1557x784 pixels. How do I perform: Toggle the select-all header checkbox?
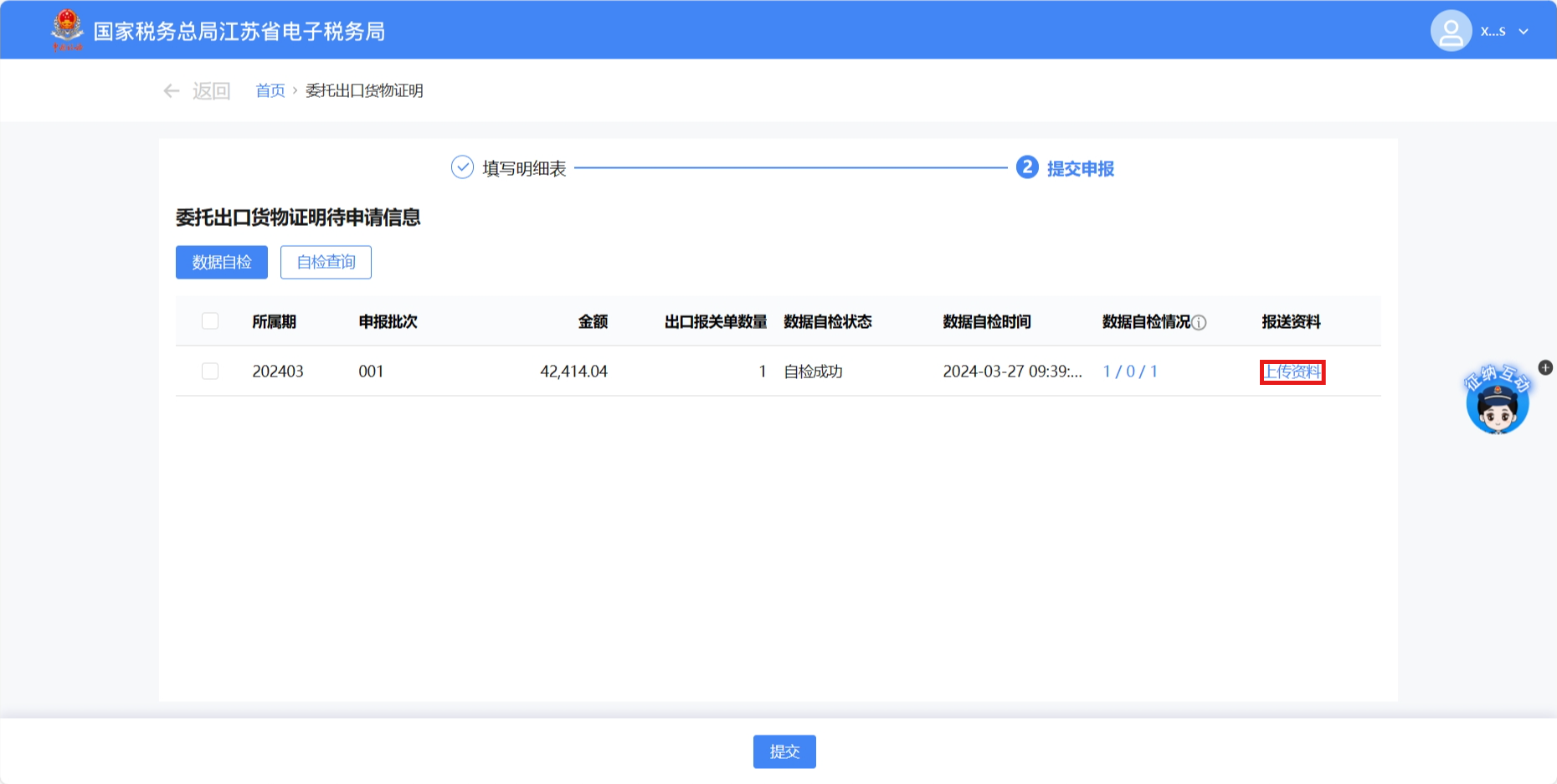[x=210, y=321]
